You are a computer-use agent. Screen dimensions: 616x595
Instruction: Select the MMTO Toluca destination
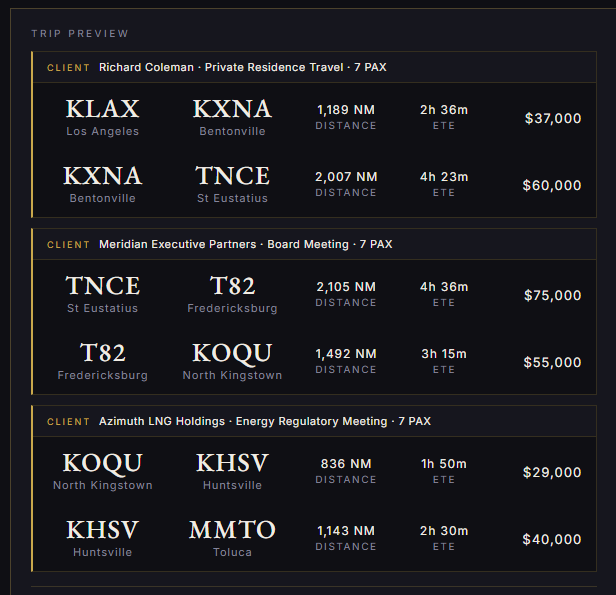point(232,530)
